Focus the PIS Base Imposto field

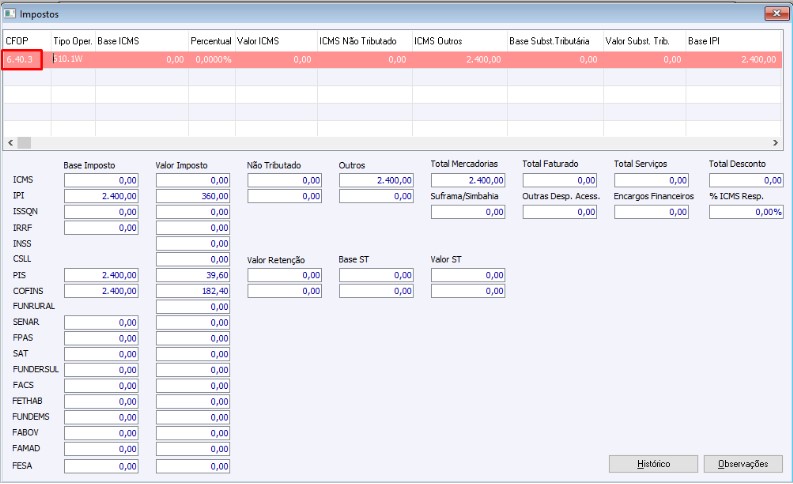click(101, 275)
